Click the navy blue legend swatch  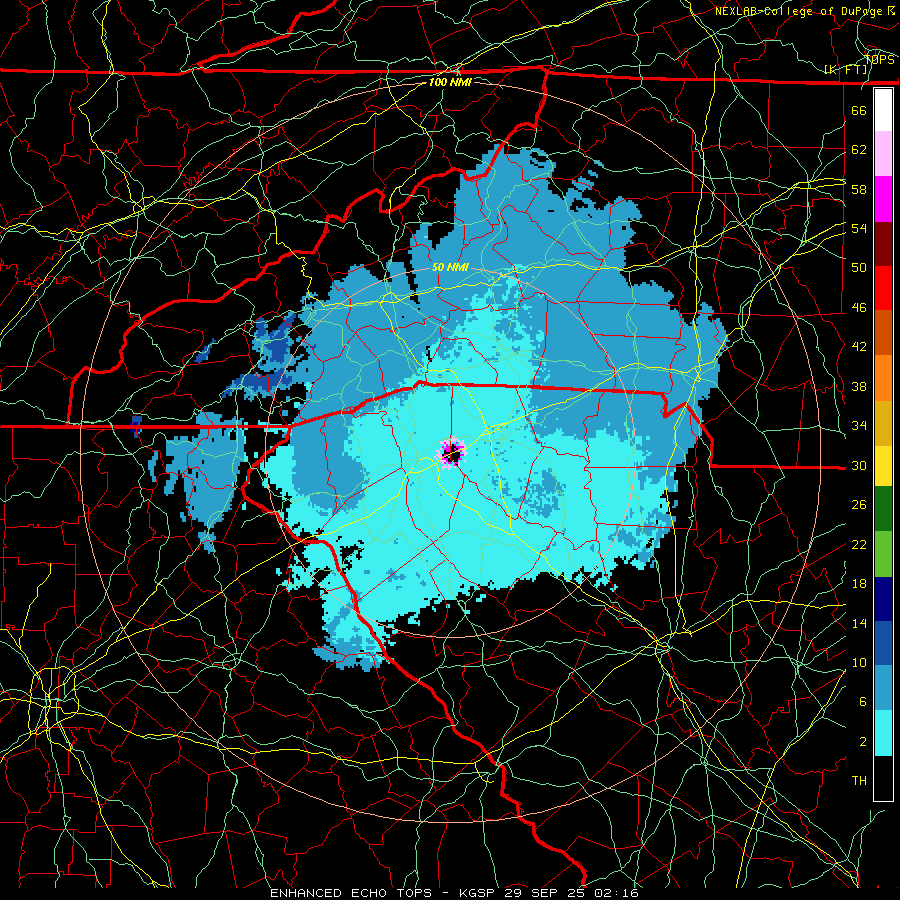(883, 599)
